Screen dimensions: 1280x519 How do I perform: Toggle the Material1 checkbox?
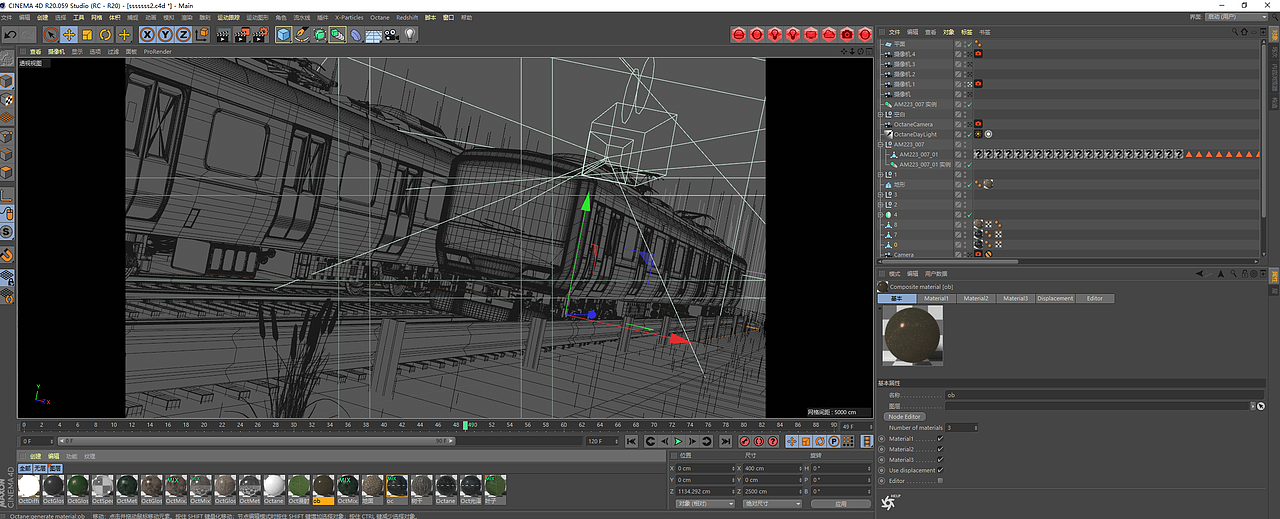(940, 438)
